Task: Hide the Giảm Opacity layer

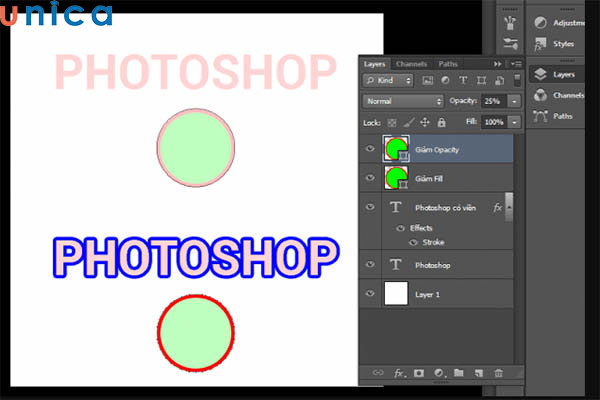Action: pos(370,149)
